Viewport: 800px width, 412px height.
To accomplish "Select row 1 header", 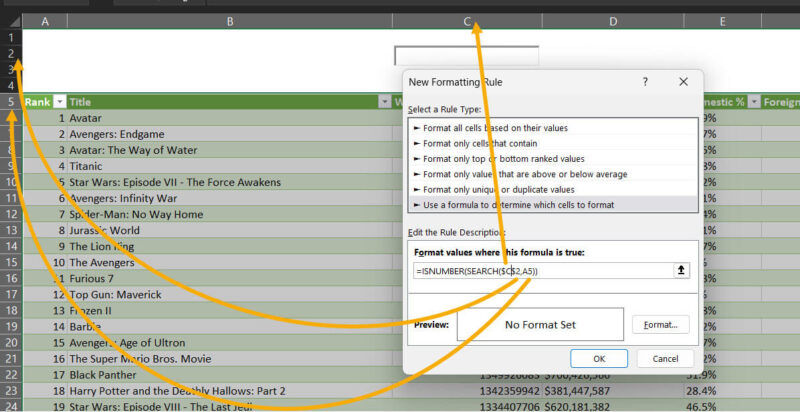I will 11,37.
